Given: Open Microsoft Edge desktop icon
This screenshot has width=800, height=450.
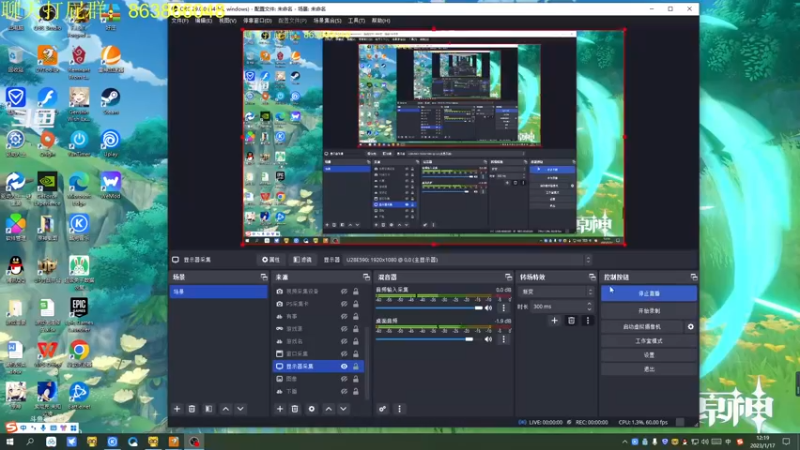Looking at the screenshot, I should coord(79,187).
